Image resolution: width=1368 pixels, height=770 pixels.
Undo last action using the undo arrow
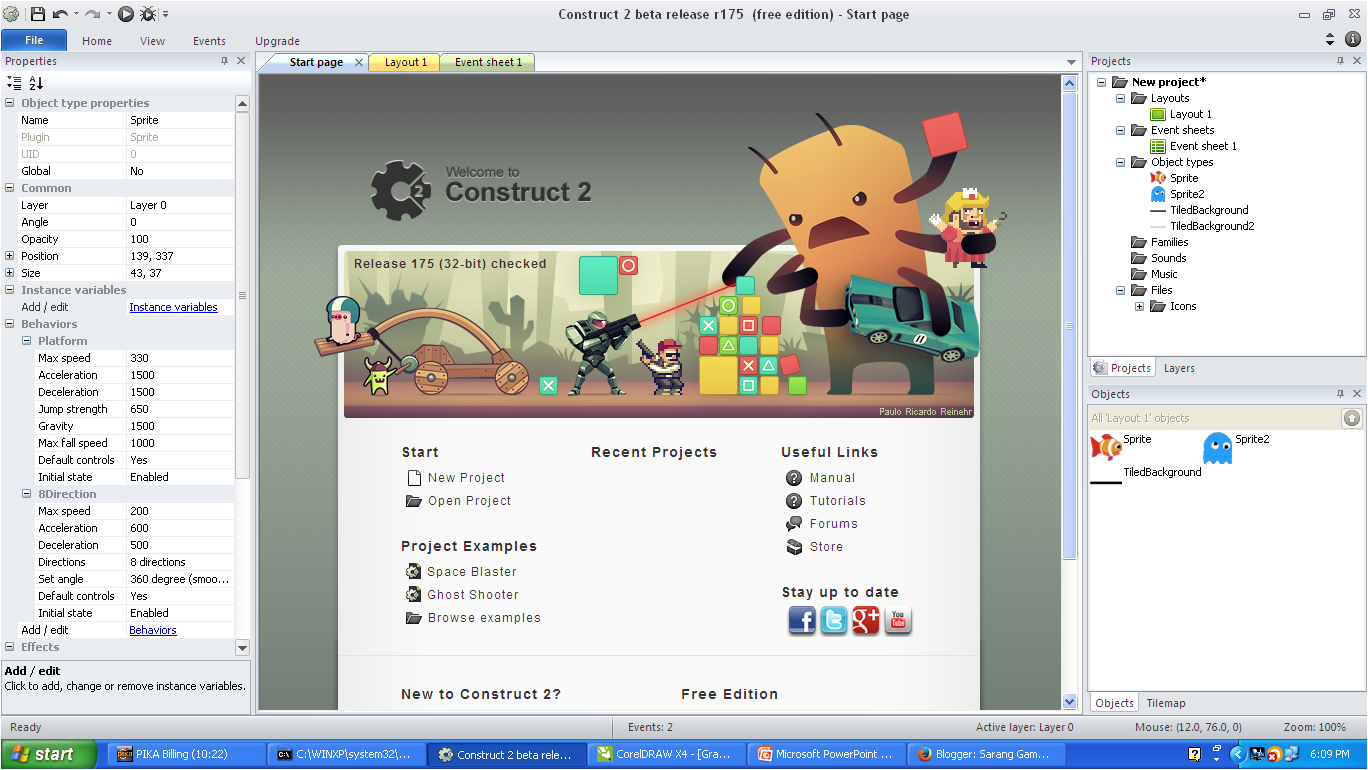tap(60, 14)
